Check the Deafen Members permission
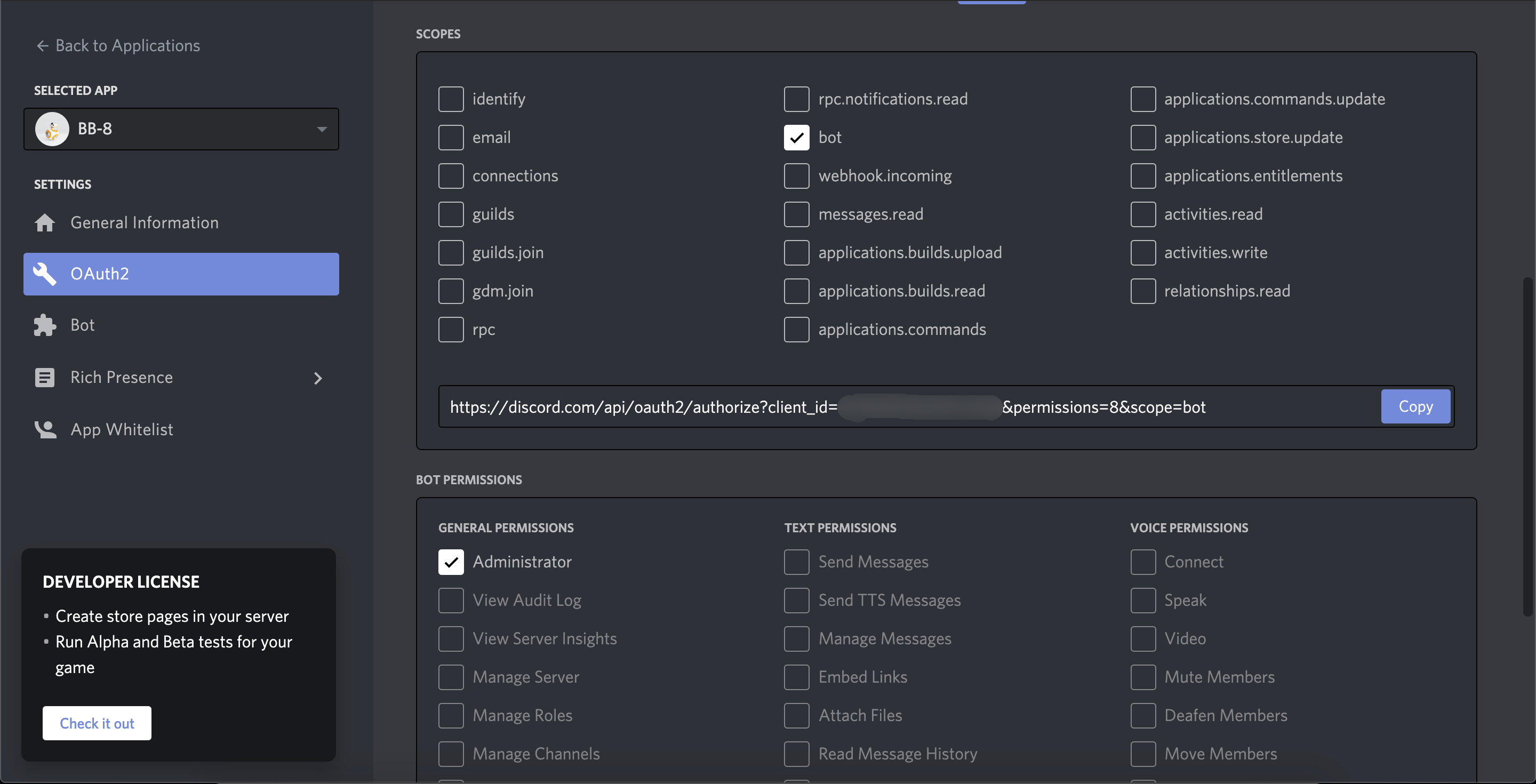This screenshot has height=784, width=1536. tap(1143, 715)
